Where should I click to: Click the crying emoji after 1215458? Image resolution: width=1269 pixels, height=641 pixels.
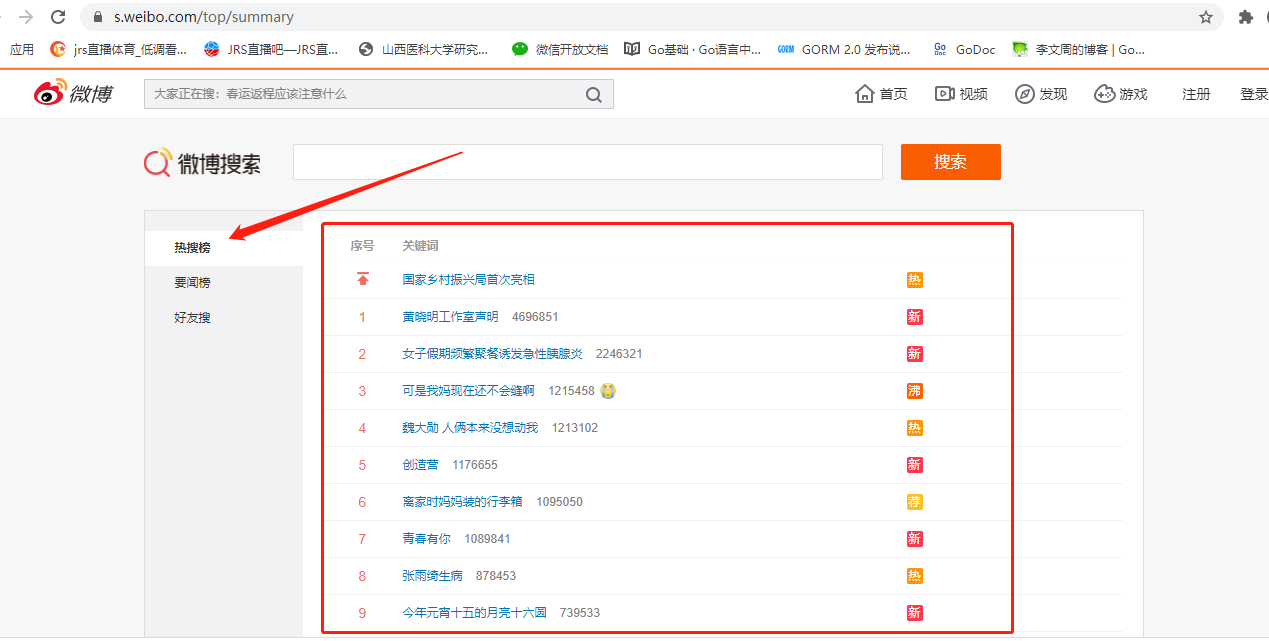point(608,391)
